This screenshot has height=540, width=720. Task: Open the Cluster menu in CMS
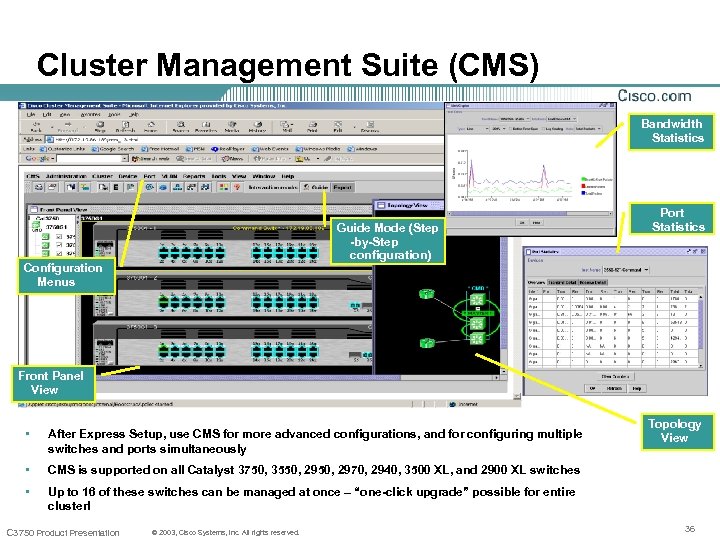point(102,176)
